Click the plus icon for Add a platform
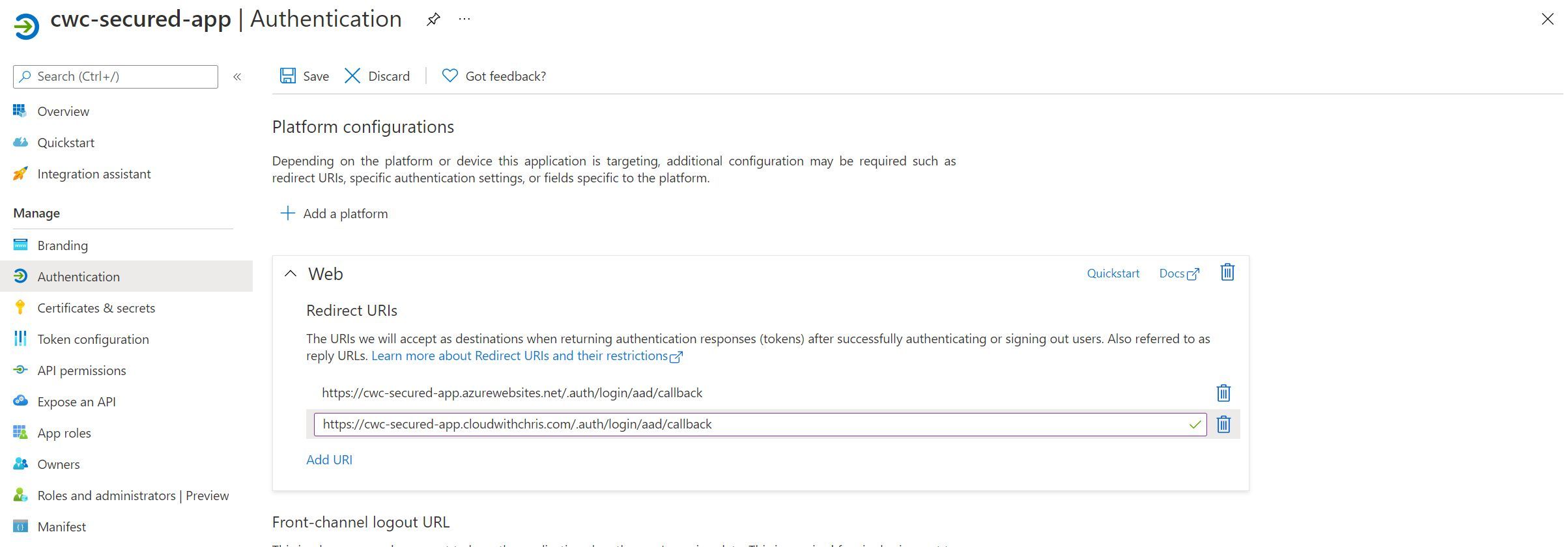The image size is (1568, 547). coord(287,213)
